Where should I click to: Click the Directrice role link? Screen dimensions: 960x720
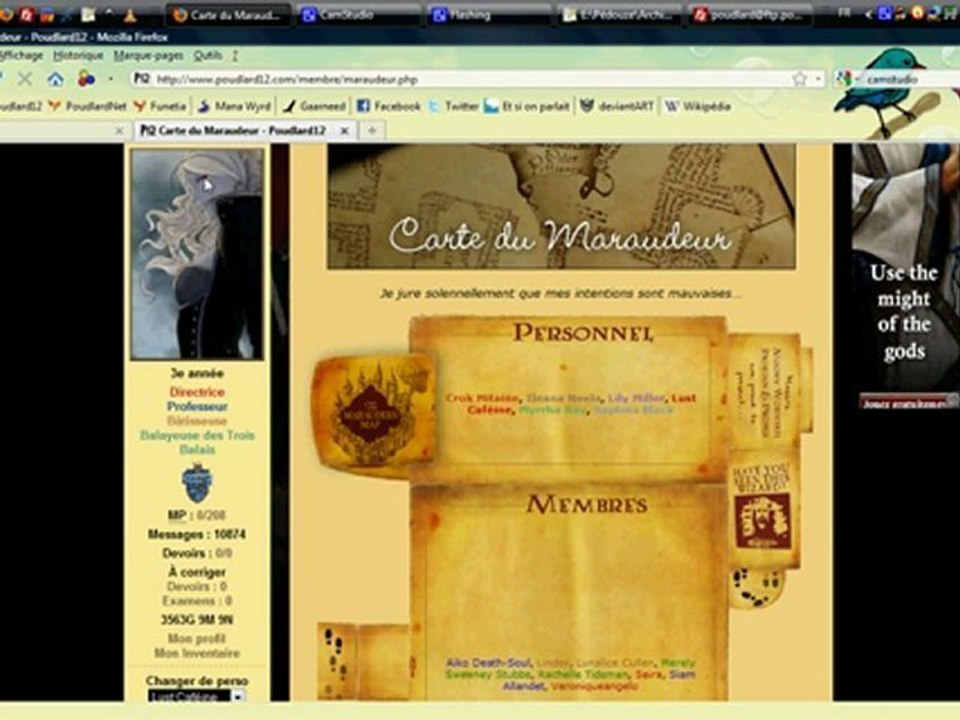click(197, 392)
